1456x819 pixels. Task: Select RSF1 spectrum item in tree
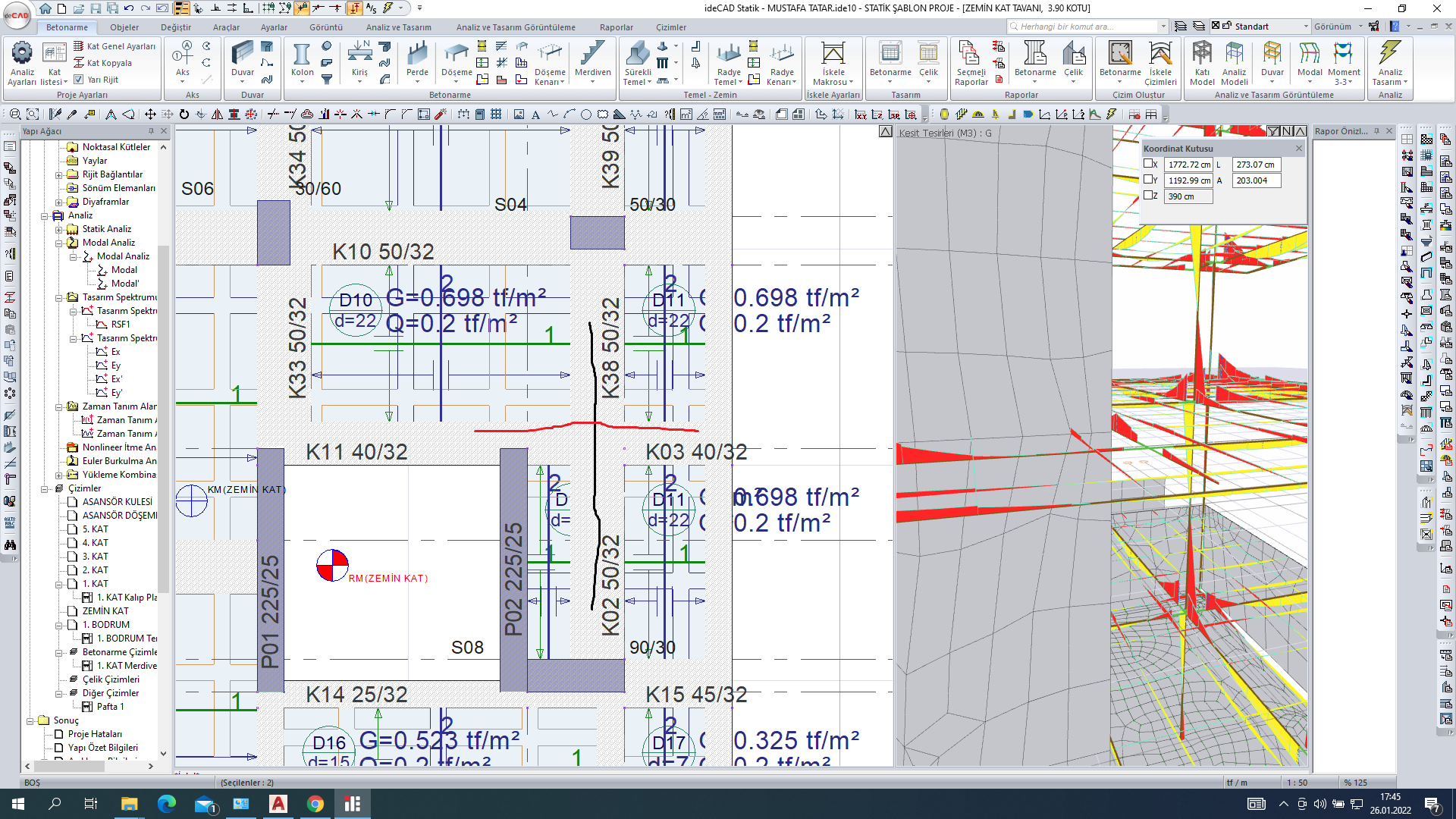121,325
